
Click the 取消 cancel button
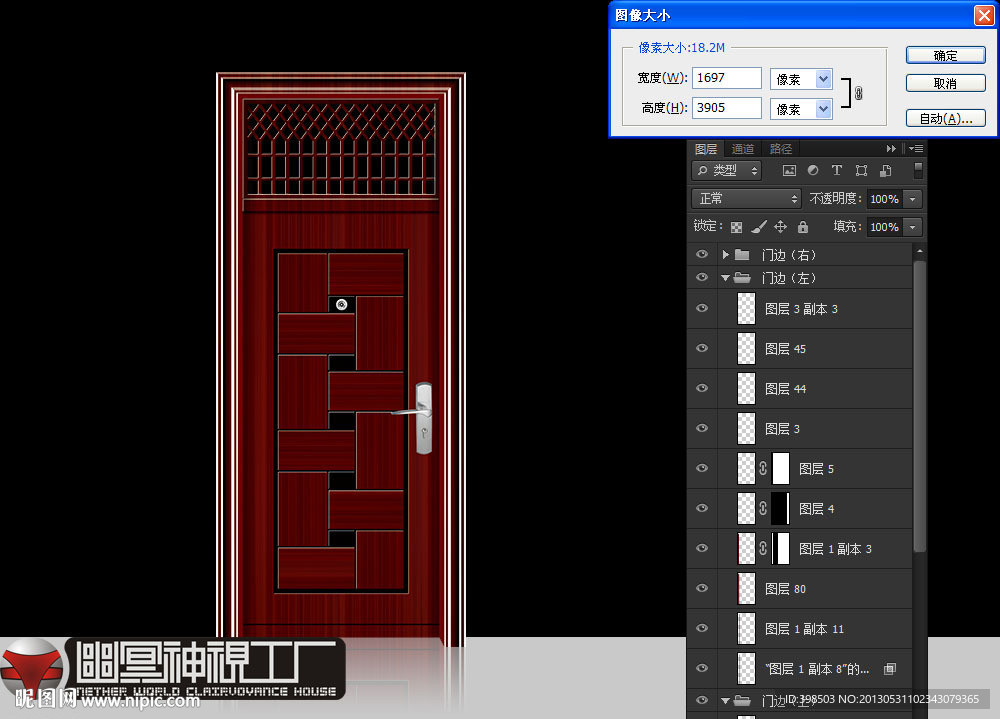click(946, 83)
